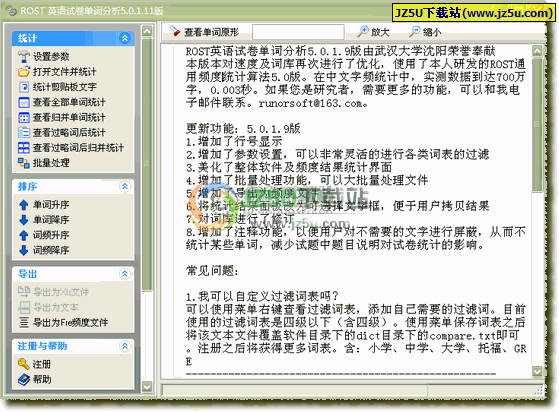Viewport: 559px width, 412px height.
Task: Click the application icon in title bar
Action: tap(11, 11)
